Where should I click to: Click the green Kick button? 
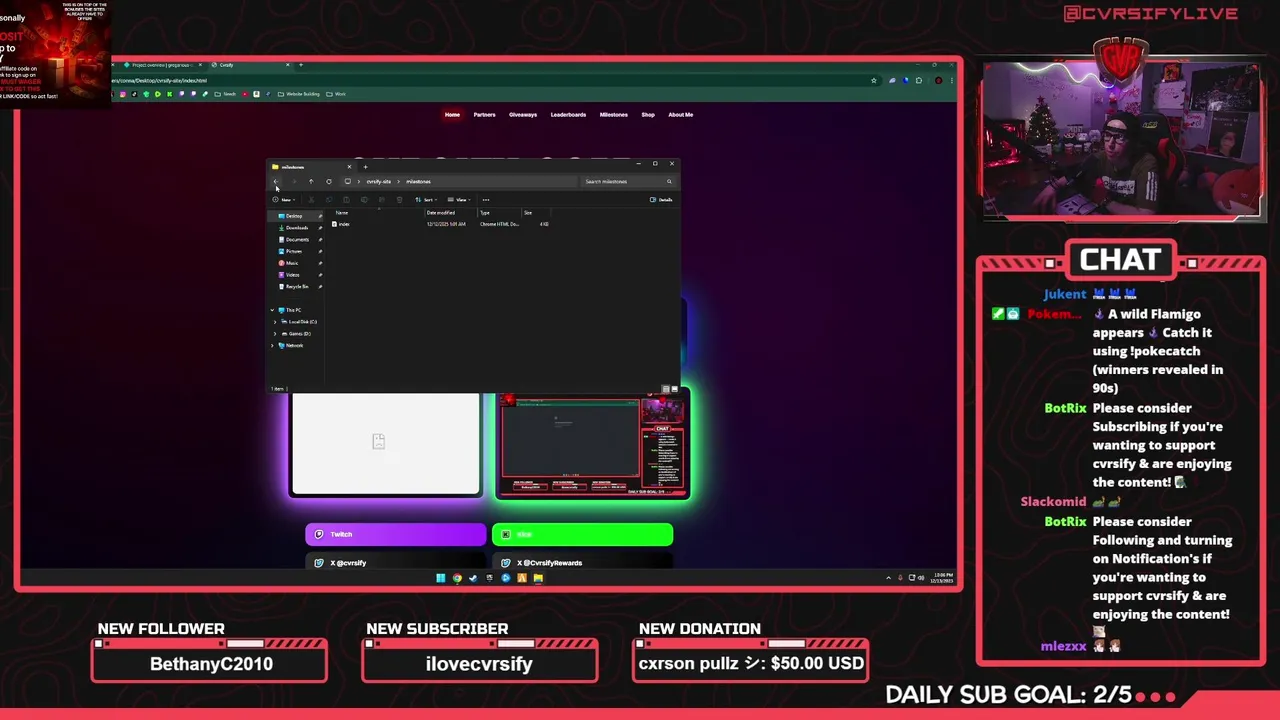pyautogui.click(x=583, y=534)
